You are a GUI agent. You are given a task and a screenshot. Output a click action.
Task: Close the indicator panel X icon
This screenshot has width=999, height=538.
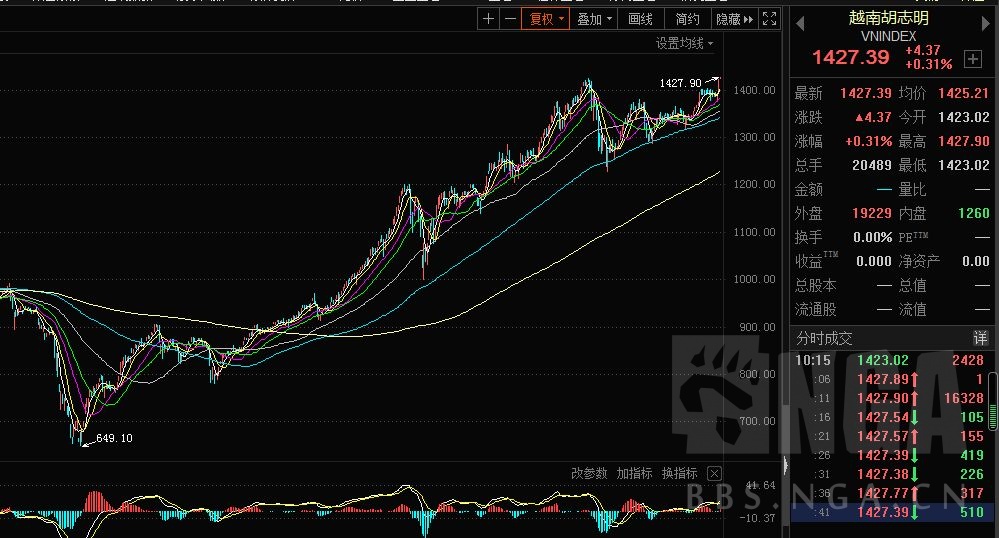(x=714, y=473)
